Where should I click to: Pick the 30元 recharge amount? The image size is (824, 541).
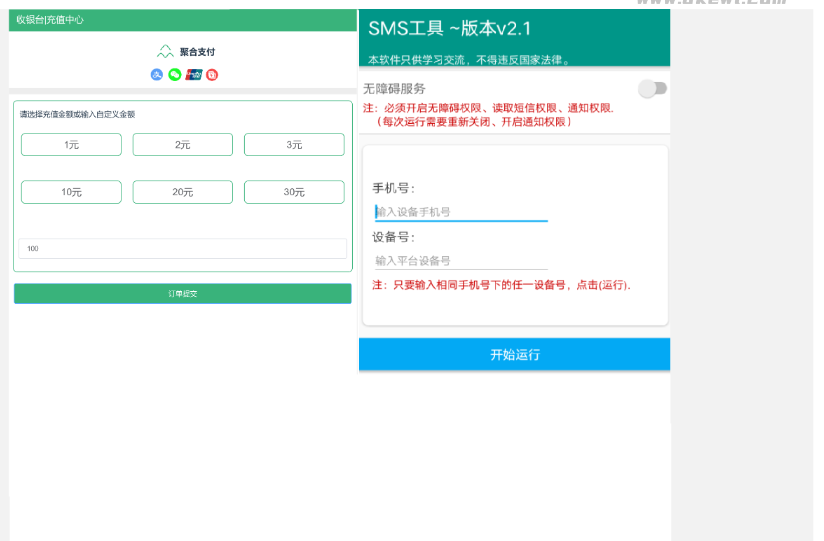[294, 192]
